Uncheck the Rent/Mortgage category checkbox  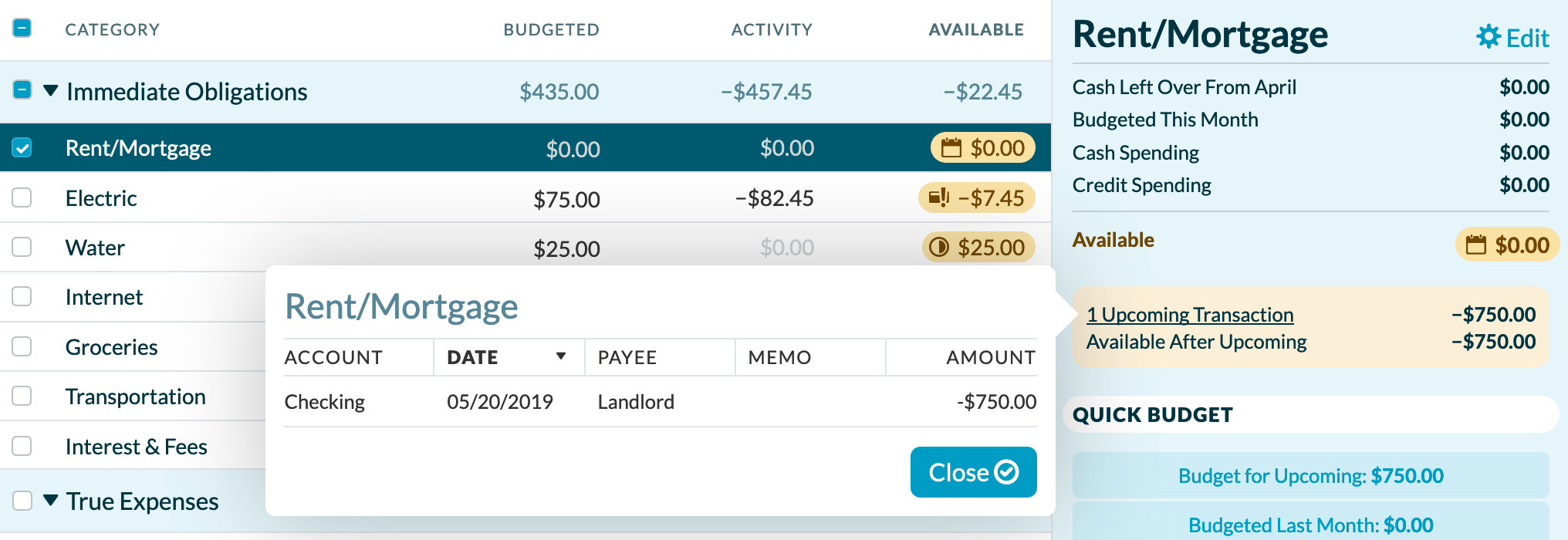tap(22, 147)
